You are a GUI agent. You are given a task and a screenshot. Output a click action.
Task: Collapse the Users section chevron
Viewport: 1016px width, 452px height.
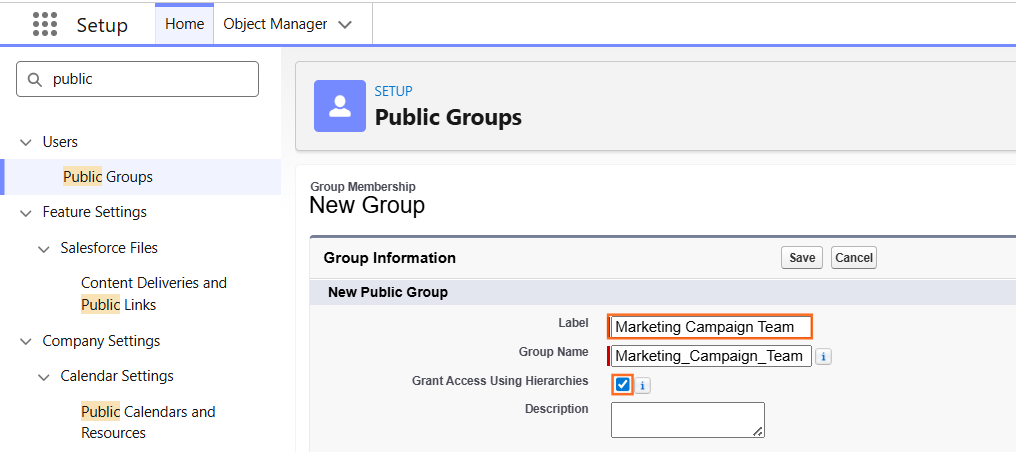tap(26, 142)
